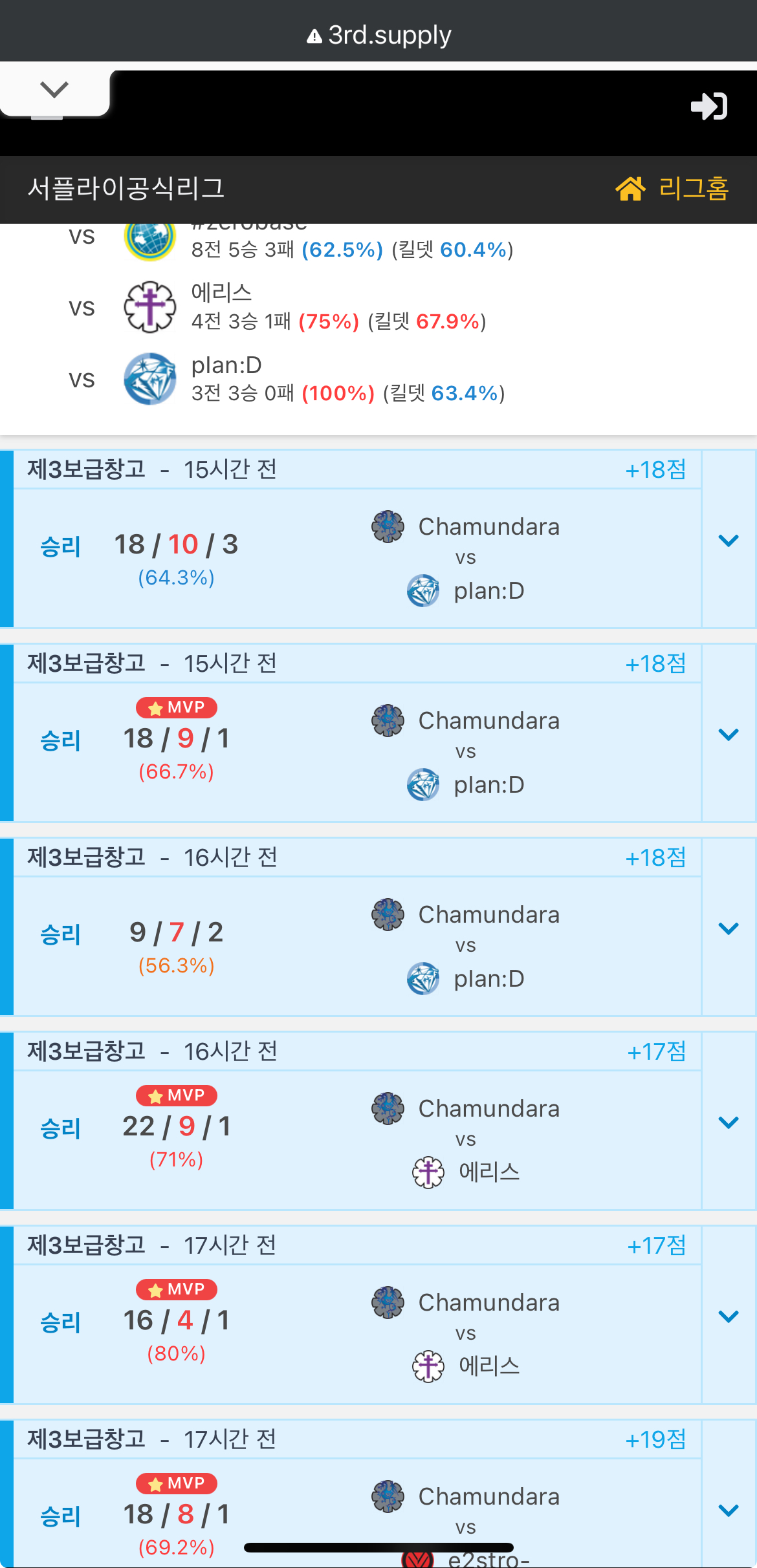Open 서플라이공식리그 header title
This screenshot has width=757, height=1568.
[x=126, y=189]
